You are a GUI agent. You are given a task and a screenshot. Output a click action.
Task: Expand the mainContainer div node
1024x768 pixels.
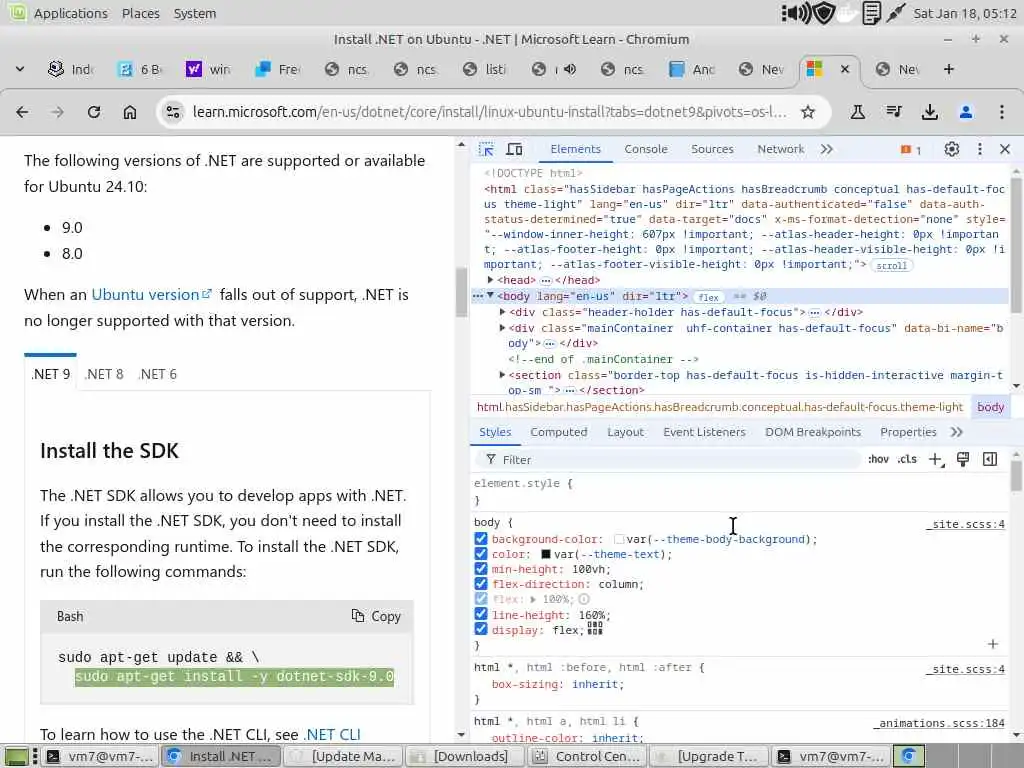[502, 328]
